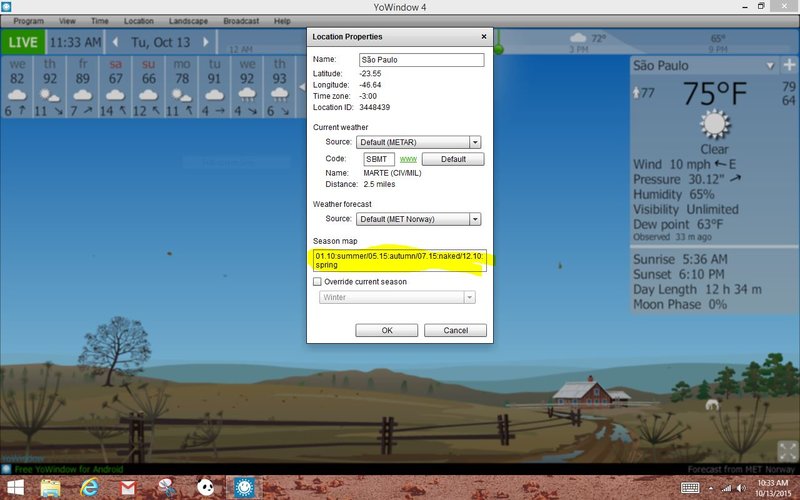Click the 3 PM cloud forecast on timeline
The width and height of the screenshot is (800, 500).
click(x=578, y=38)
